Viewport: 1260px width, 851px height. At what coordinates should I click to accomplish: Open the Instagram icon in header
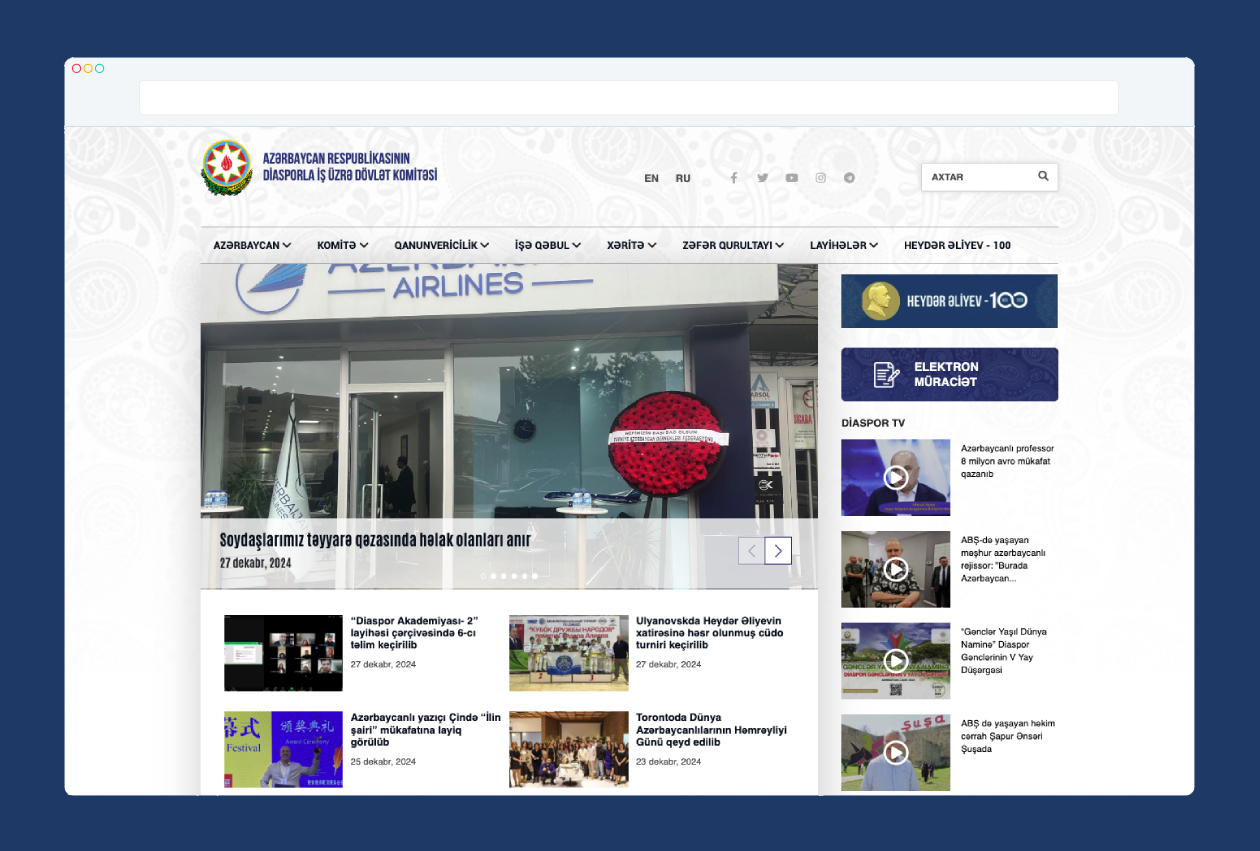(x=820, y=178)
